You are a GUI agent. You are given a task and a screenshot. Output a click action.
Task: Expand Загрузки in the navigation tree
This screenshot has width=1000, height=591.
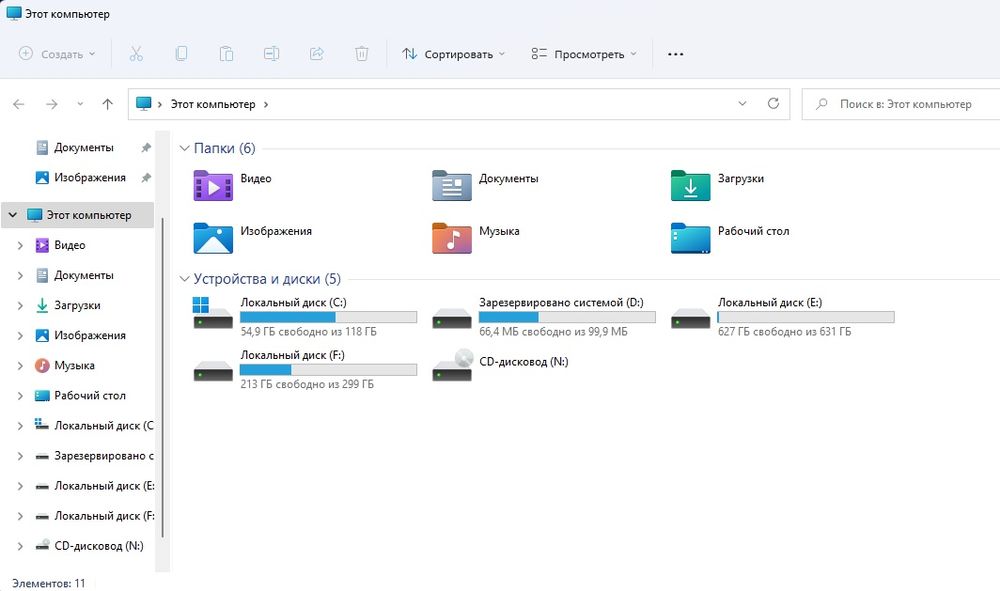21,306
